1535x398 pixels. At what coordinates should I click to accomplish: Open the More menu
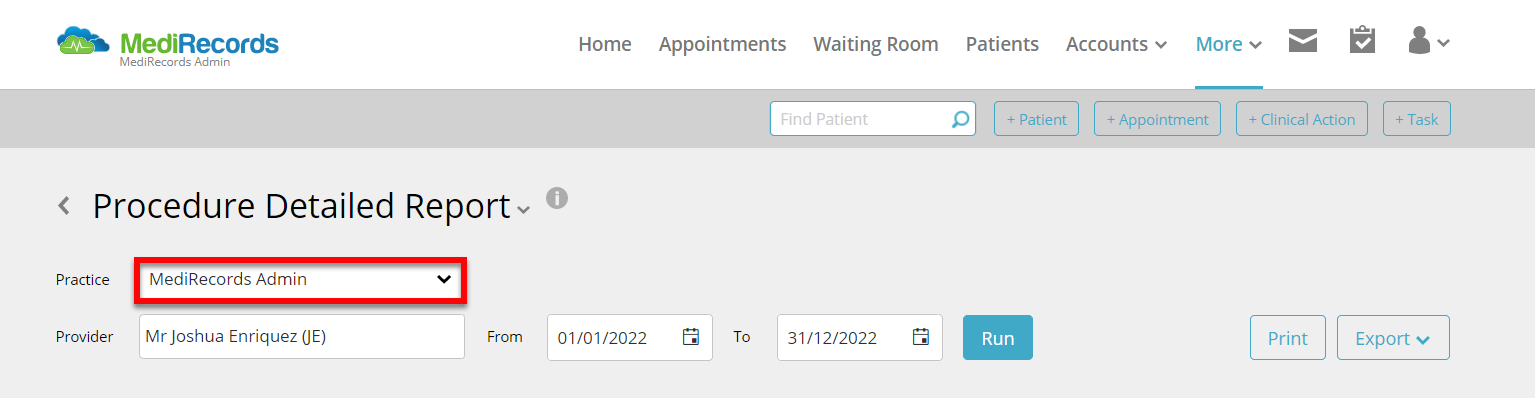[x=1228, y=44]
